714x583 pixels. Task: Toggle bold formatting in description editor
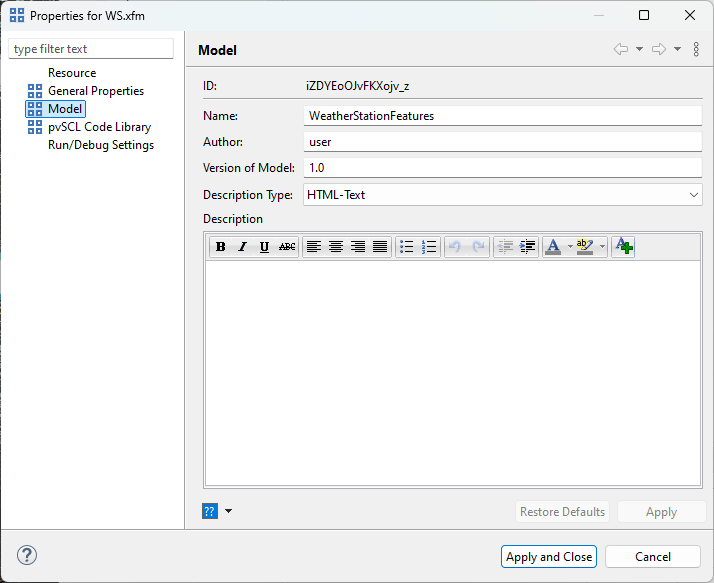[x=220, y=247]
